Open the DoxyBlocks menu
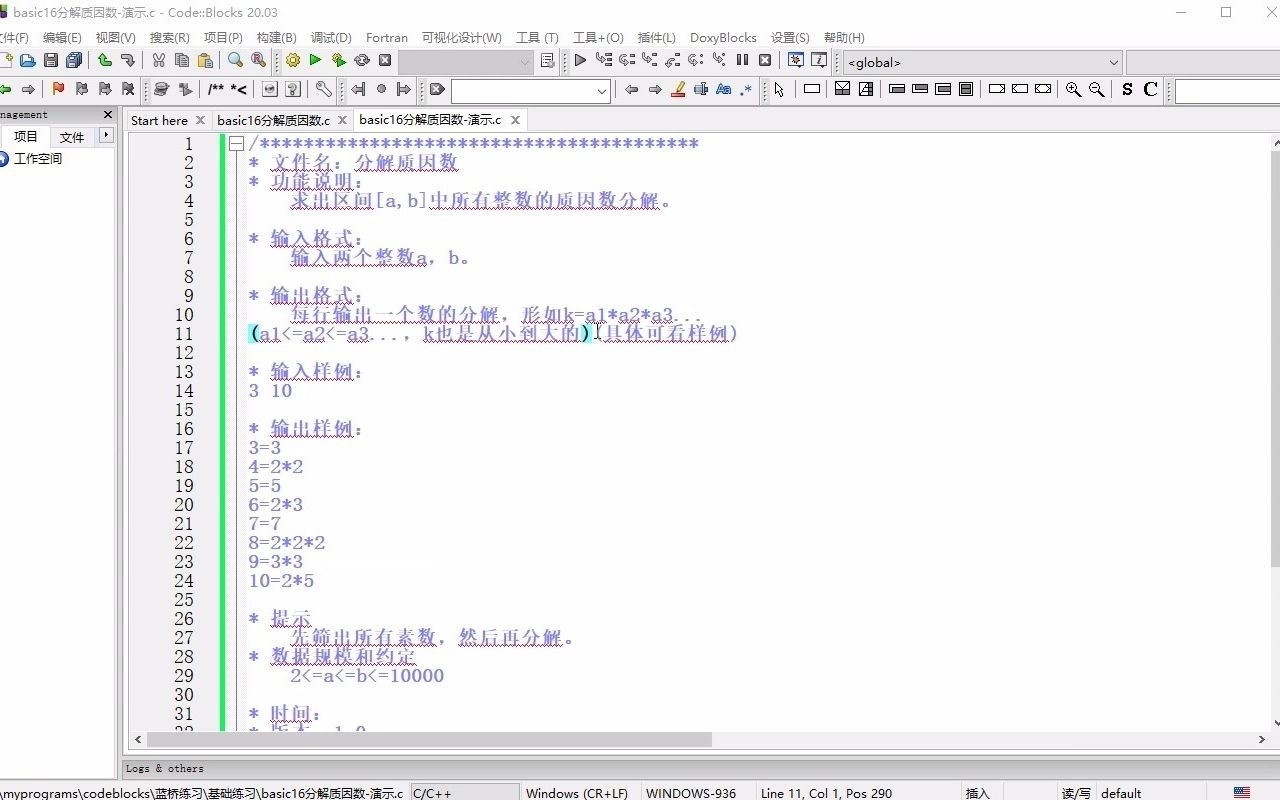This screenshot has width=1280, height=800. tap(723, 37)
